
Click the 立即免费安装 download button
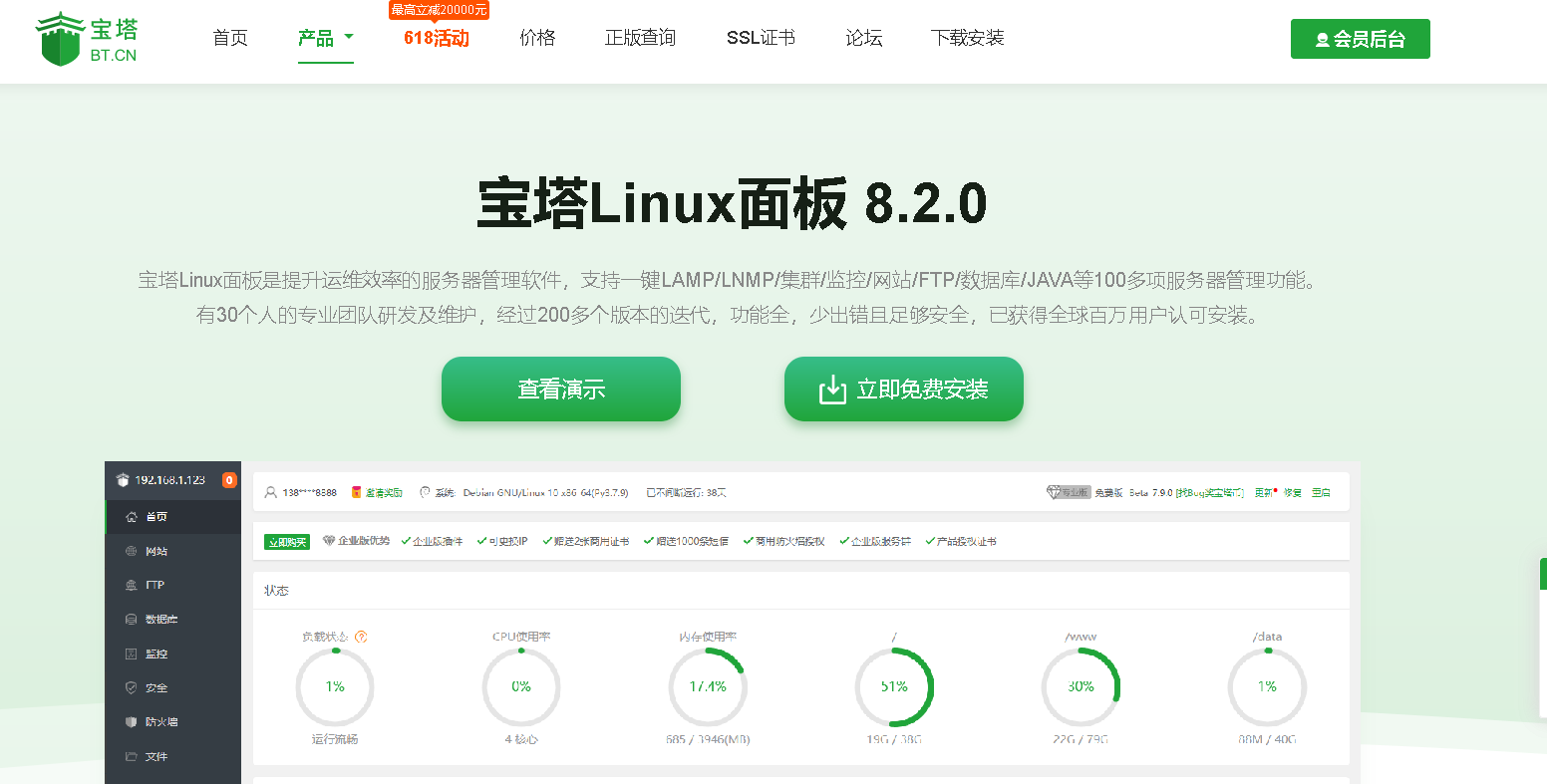(904, 390)
